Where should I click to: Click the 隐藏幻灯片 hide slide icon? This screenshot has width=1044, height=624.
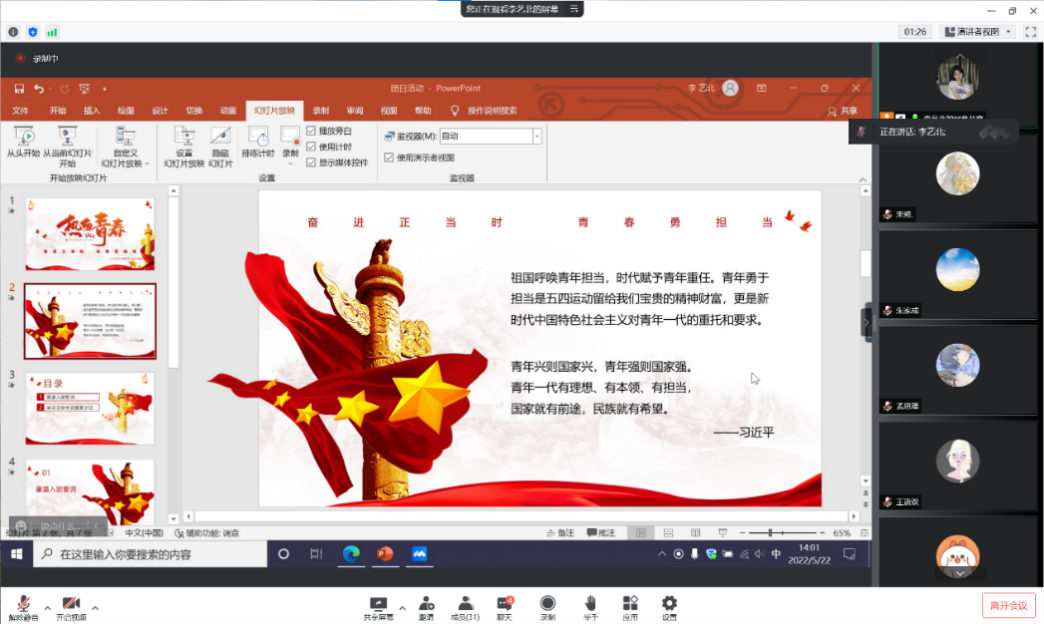click(220, 137)
